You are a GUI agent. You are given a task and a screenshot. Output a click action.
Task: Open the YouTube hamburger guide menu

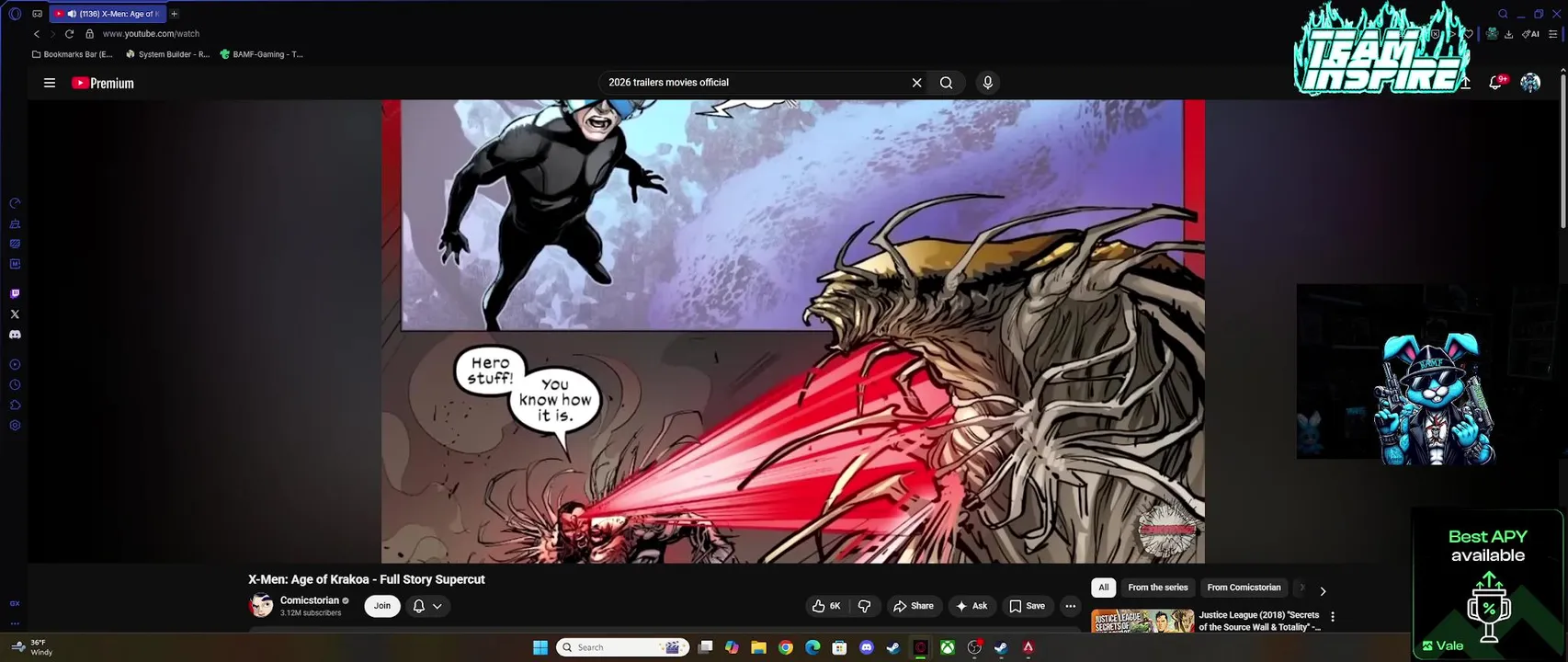tap(50, 83)
